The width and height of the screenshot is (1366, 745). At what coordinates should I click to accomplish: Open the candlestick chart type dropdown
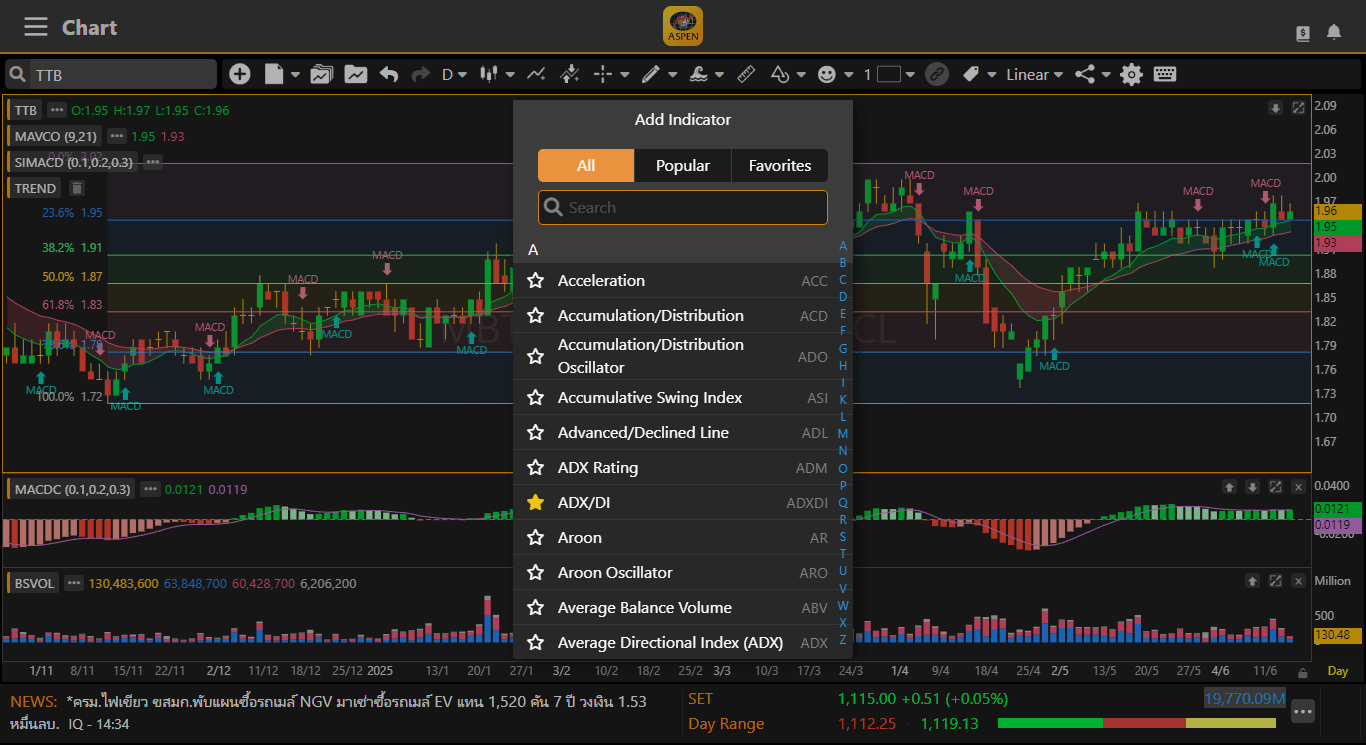496,74
